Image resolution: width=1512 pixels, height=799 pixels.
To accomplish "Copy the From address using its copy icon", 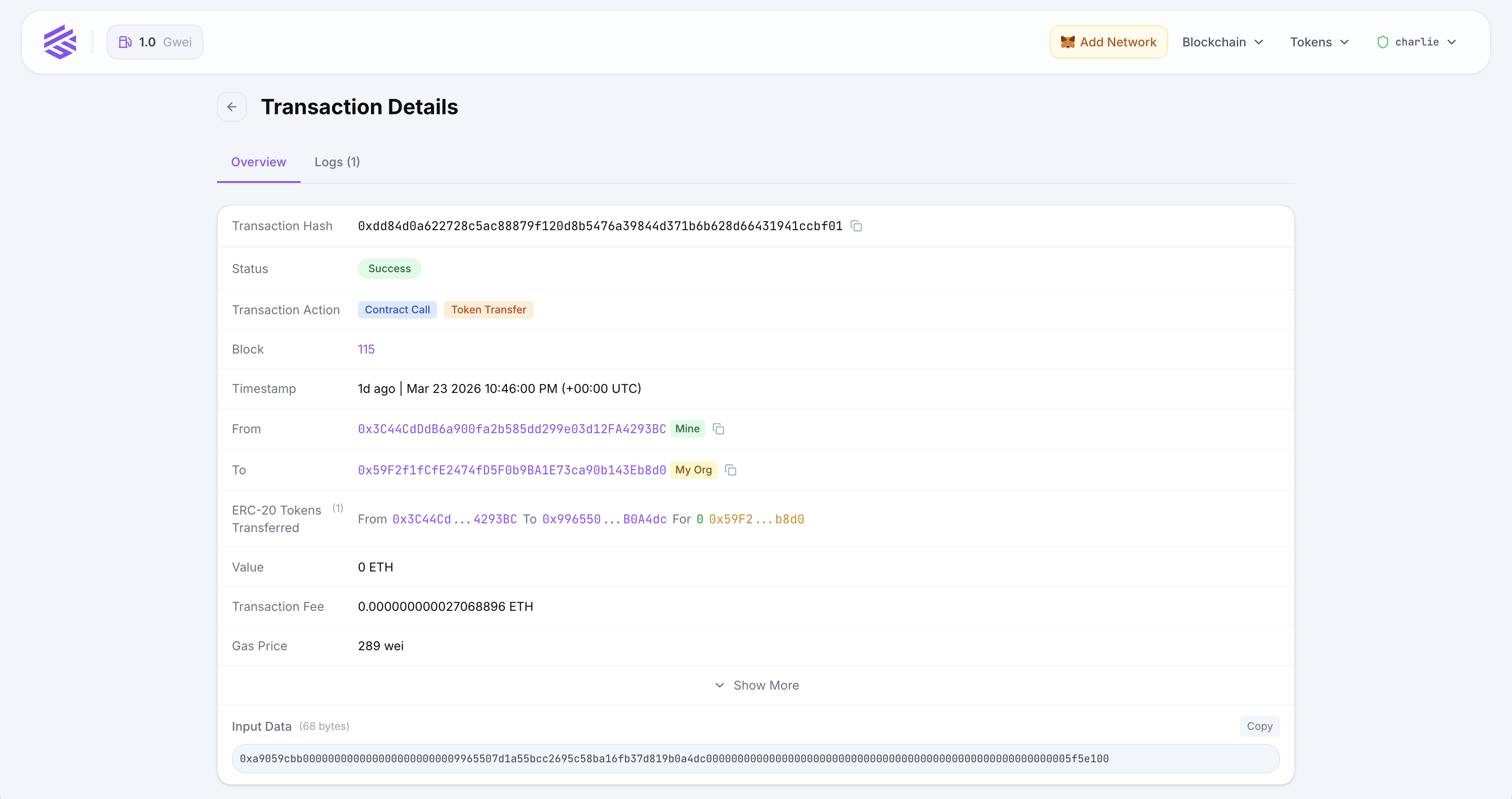I will pos(718,429).
